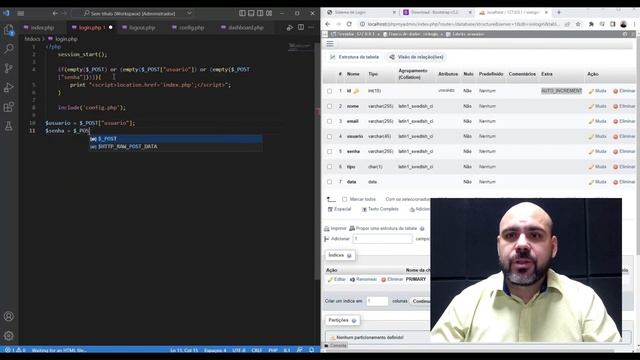Tick checkbox for the senha row
Screen dimensions: 640x360
329,151
